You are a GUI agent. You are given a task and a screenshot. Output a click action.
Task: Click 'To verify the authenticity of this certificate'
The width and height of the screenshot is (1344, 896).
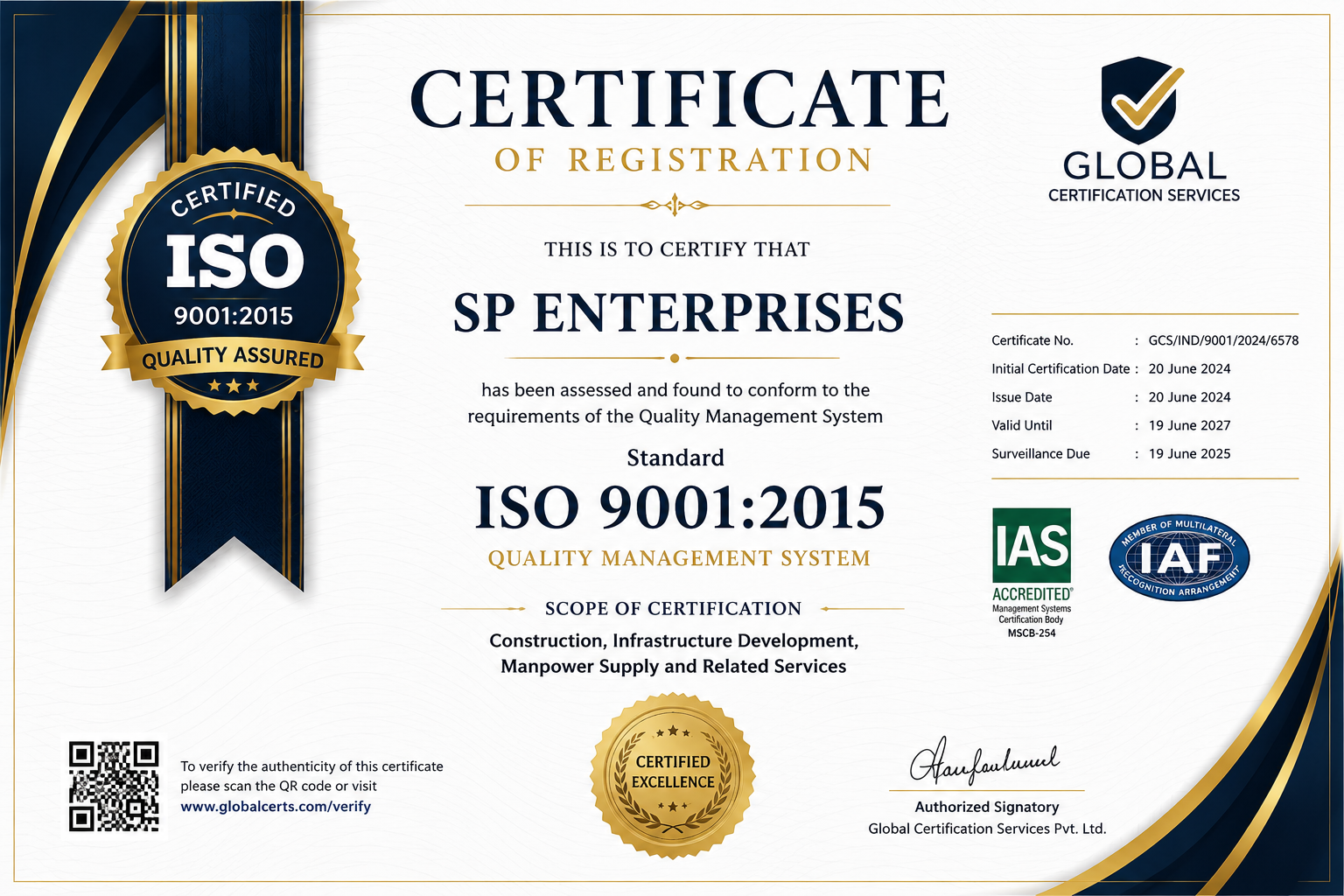pyautogui.click(x=311, y=766)
